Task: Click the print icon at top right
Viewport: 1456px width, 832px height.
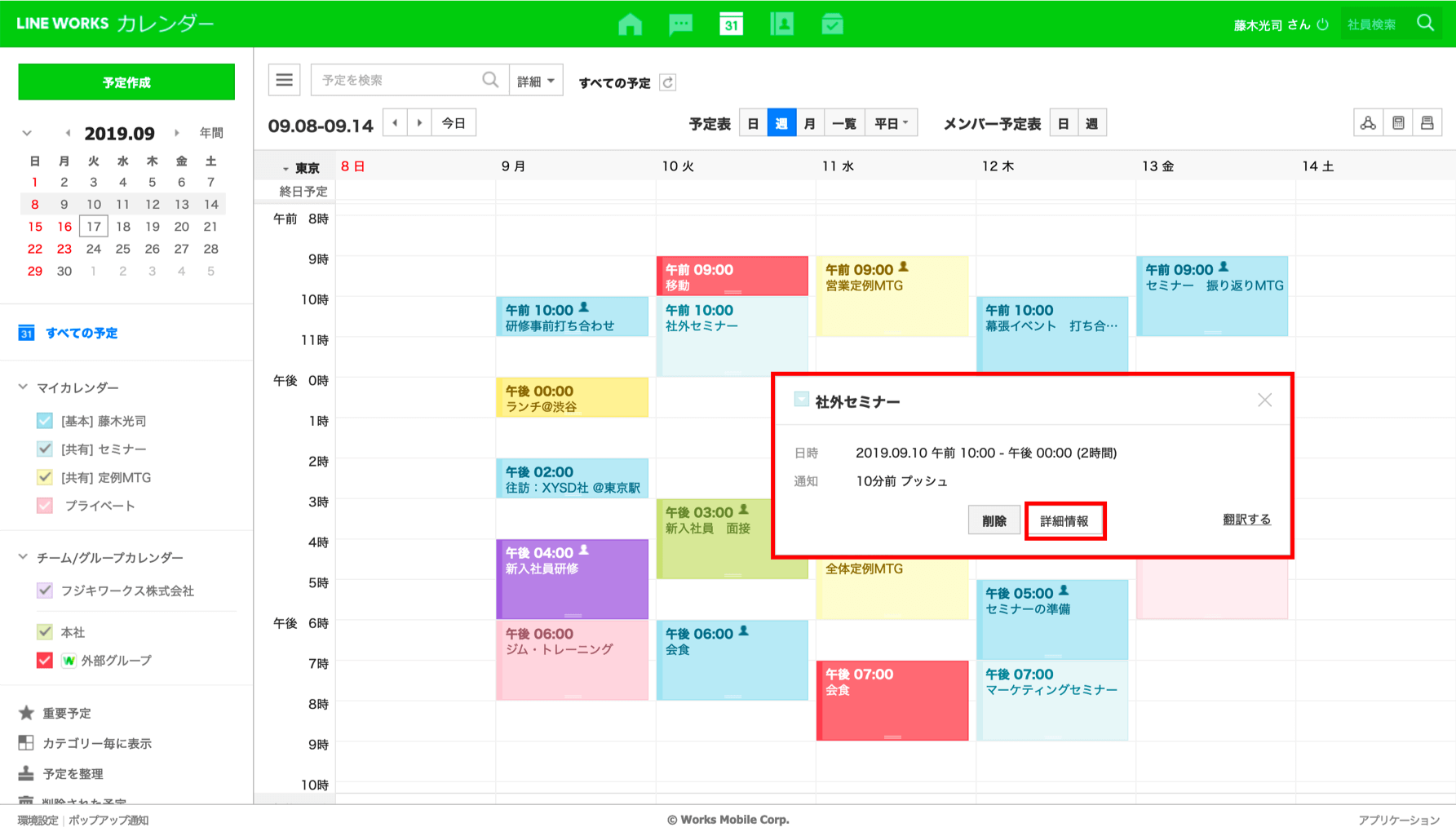Action: (x=1427, y=123)
